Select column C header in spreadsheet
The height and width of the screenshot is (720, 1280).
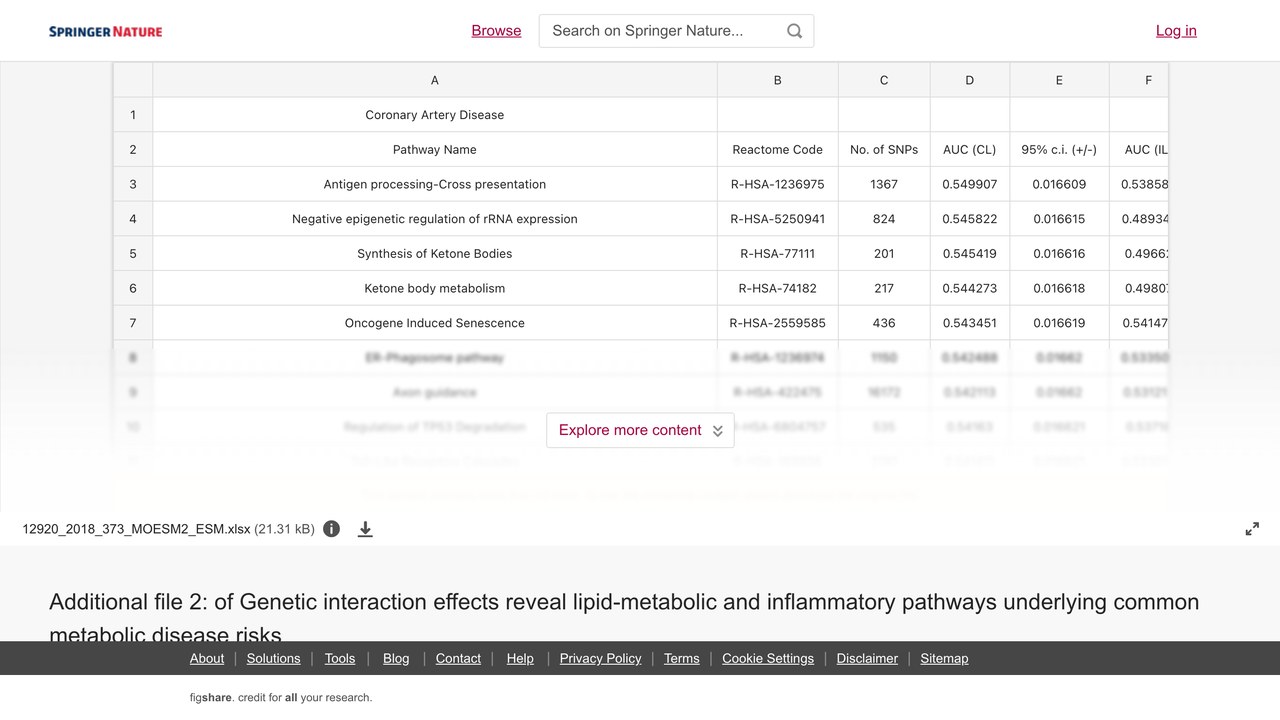coord(884,80)
